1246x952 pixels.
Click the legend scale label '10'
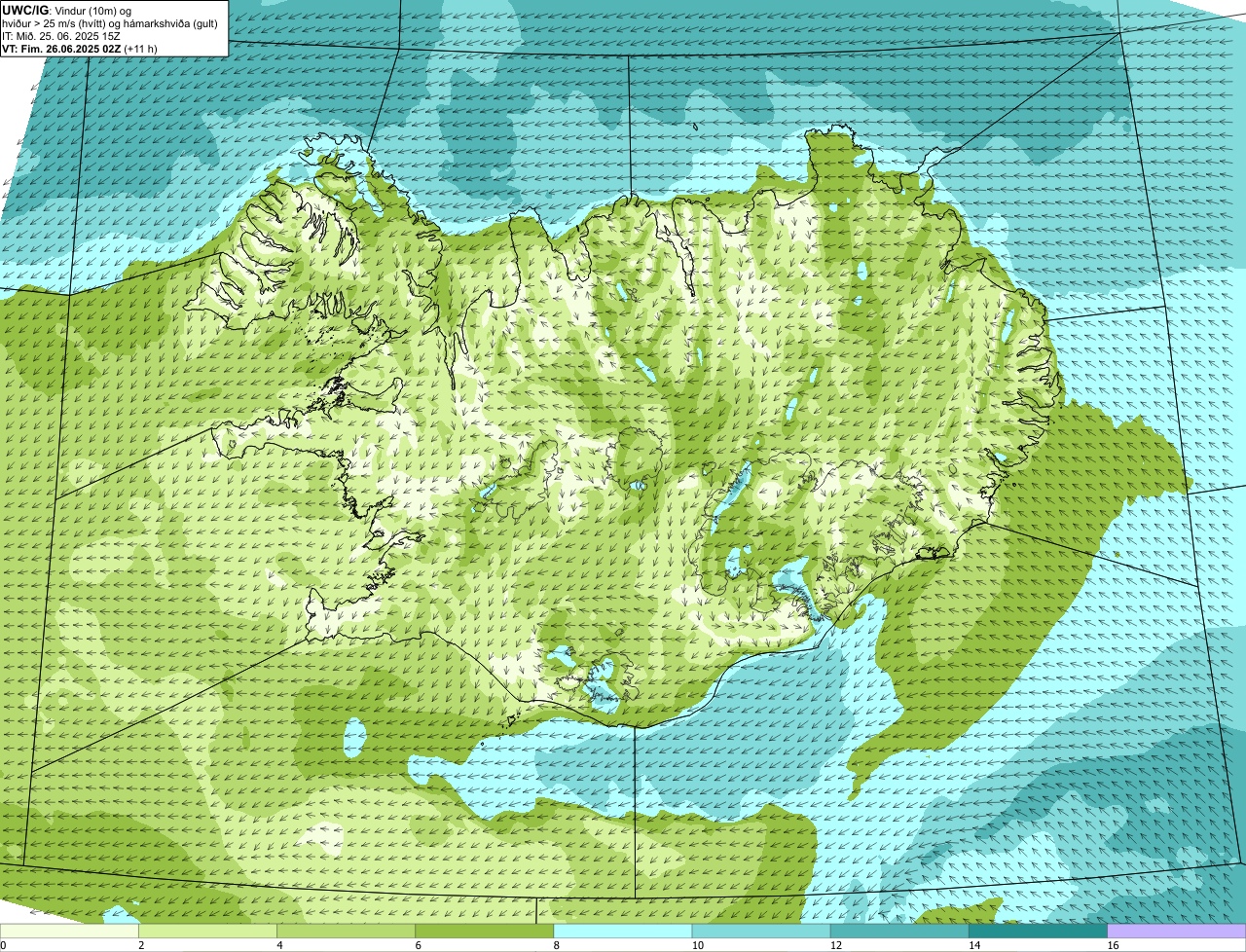(697, 945)
